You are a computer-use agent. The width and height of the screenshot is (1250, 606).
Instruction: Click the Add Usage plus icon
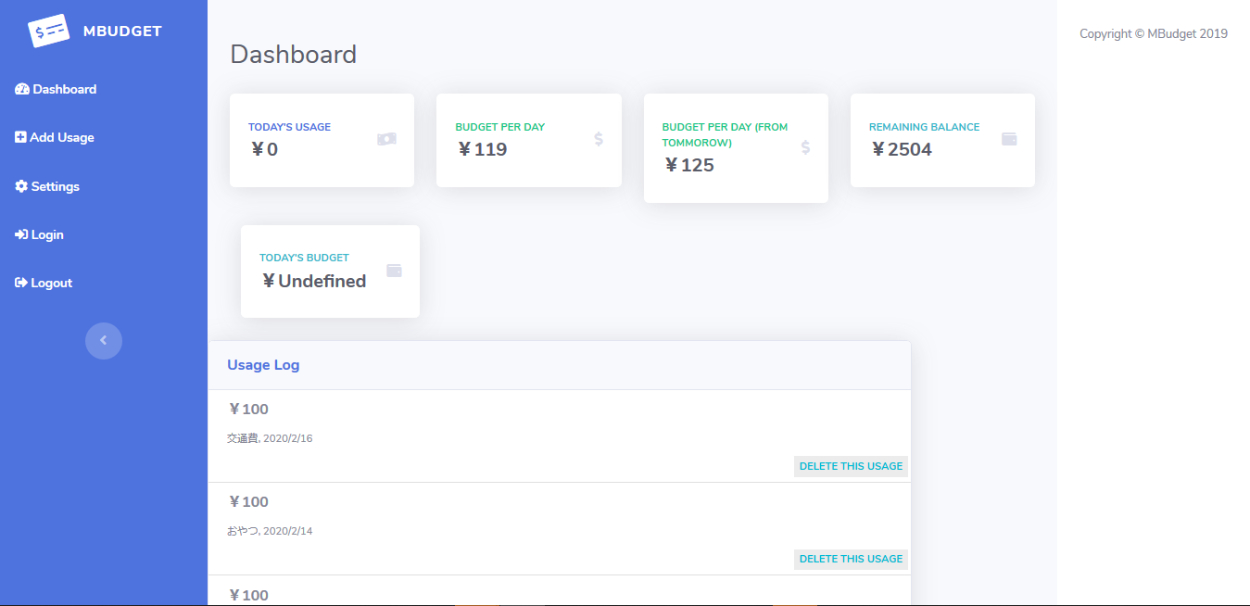click(21, 138)
